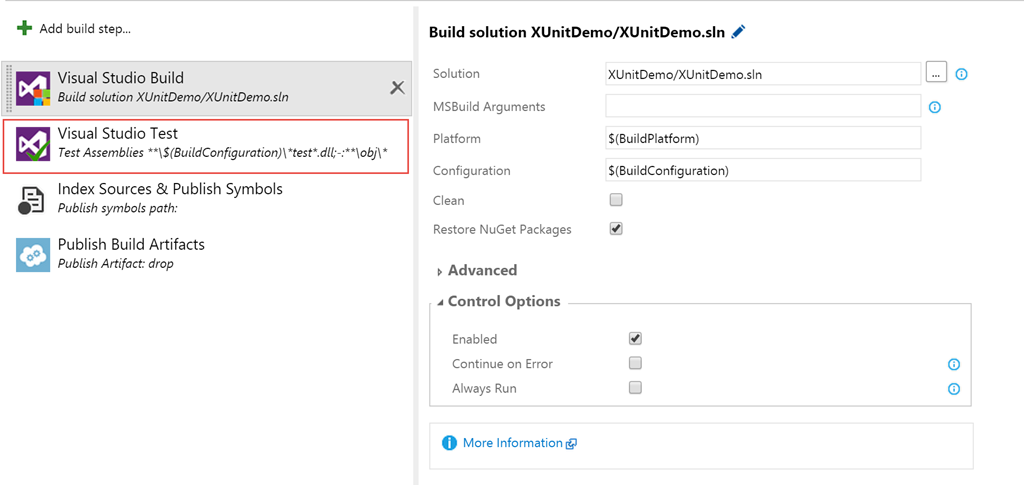
Task: Click the pencil icon to rename build step
Action: click(739, 31)
